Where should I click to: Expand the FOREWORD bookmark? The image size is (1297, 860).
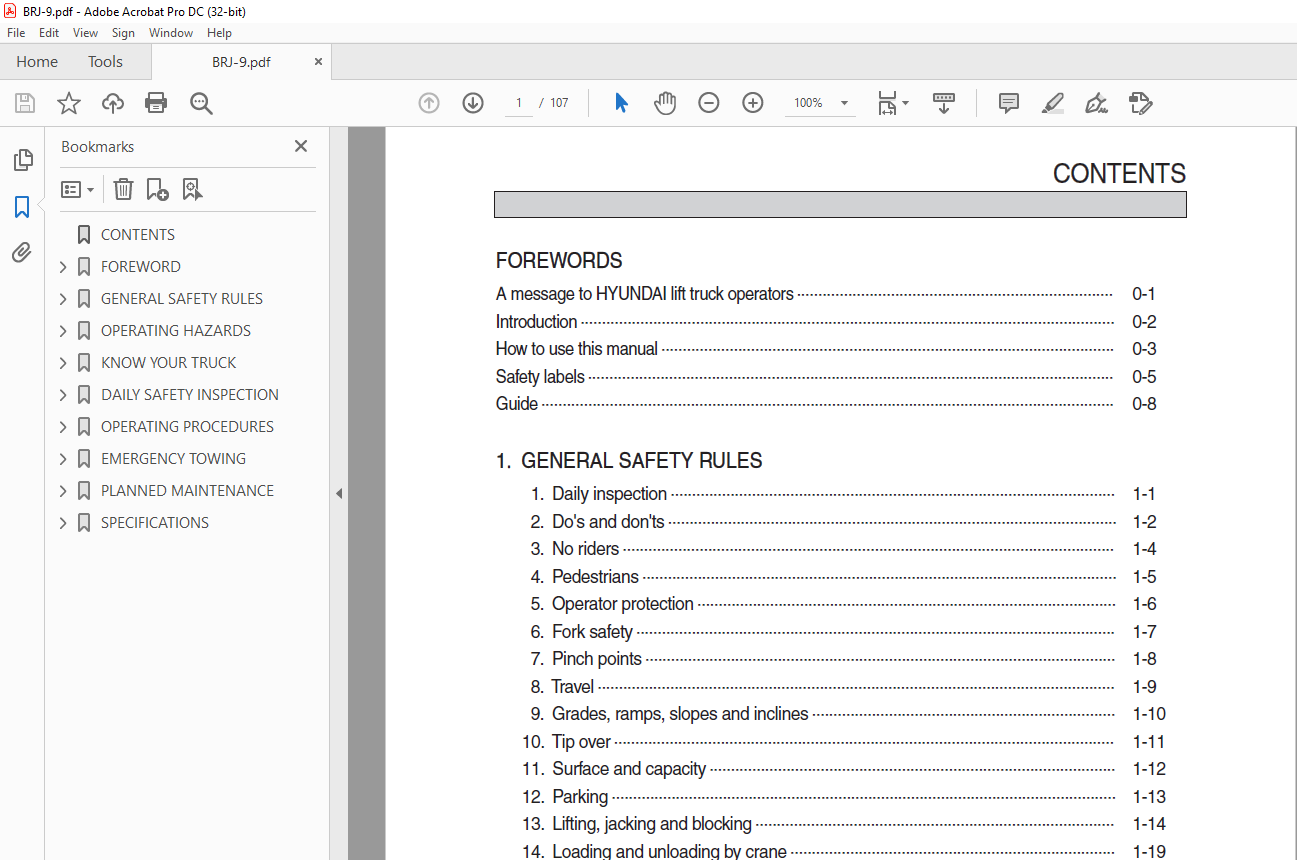pyautogui.click(x=63, y=267)
